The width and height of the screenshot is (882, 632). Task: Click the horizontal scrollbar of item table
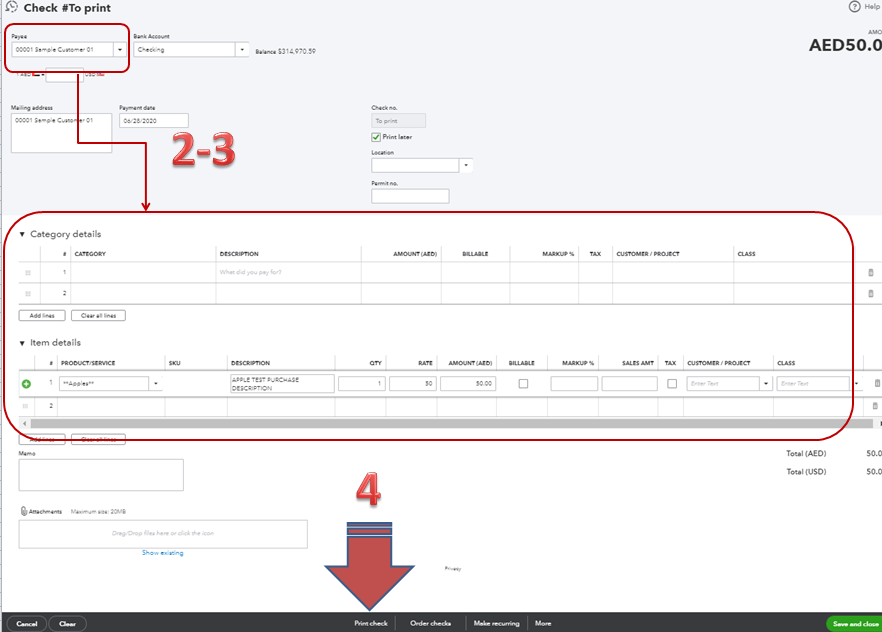451,423
